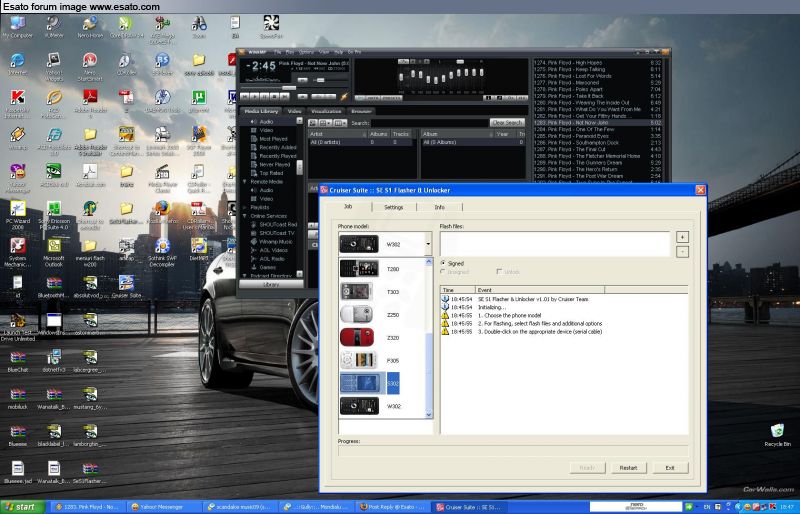Viewport: 800px width, 514px height.
Task: Select playlist track High Hopes
Action: click(597, 62)
